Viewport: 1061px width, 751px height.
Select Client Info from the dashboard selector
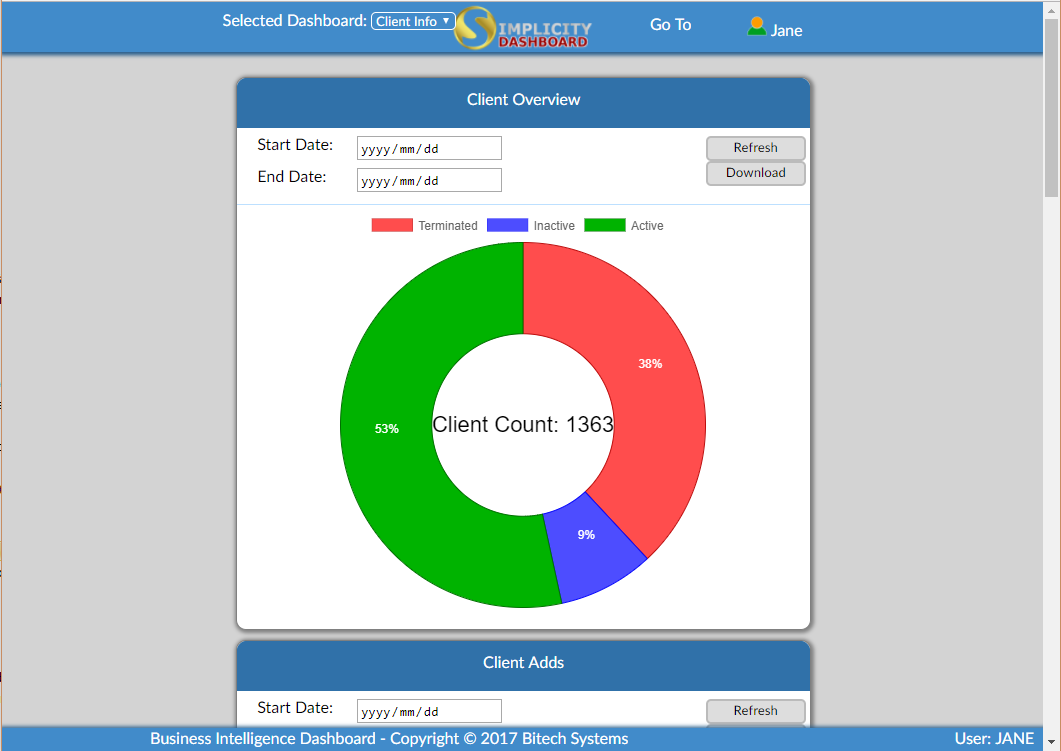412,21
